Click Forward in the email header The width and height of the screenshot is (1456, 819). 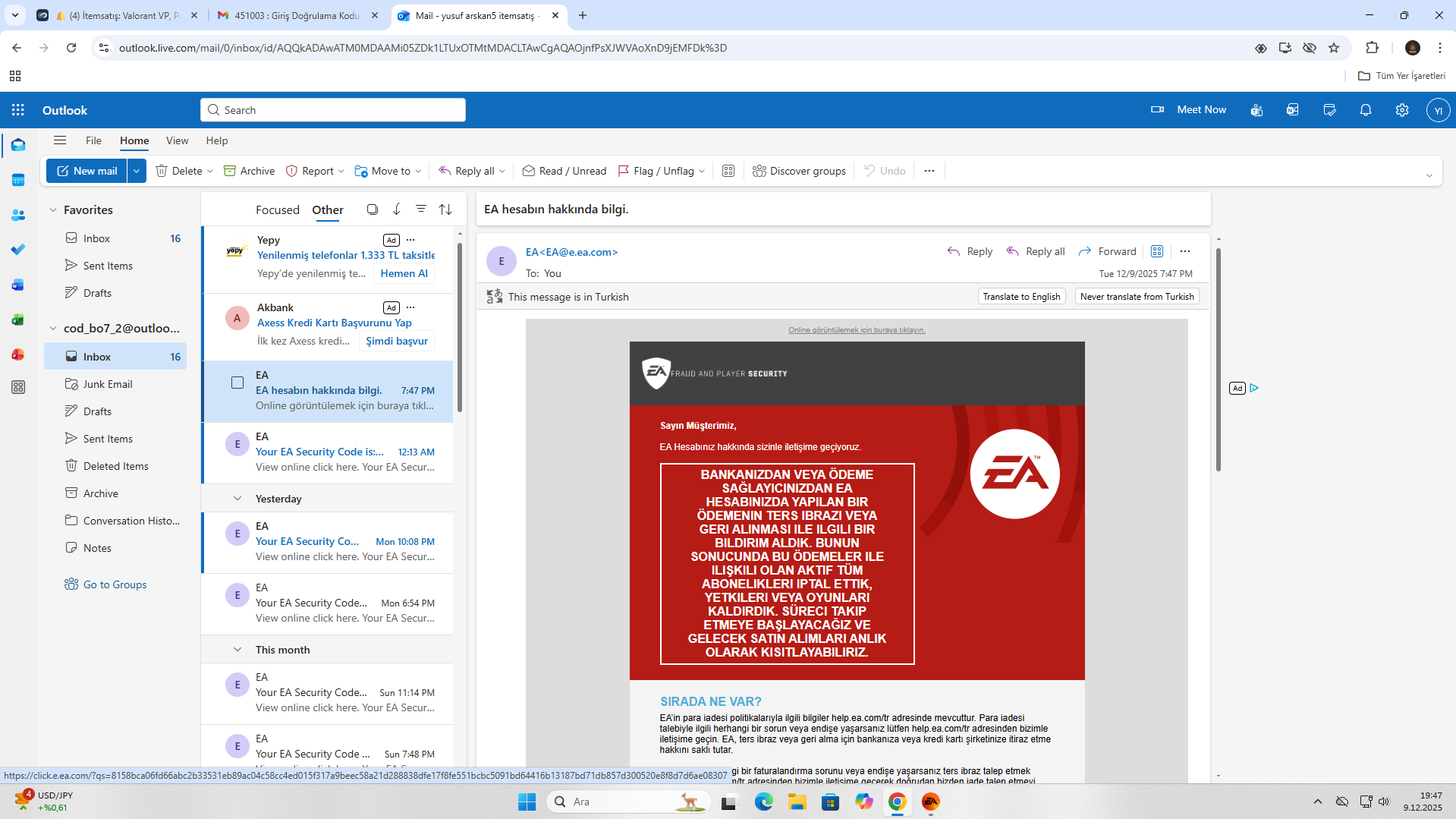pos(1108,251)
